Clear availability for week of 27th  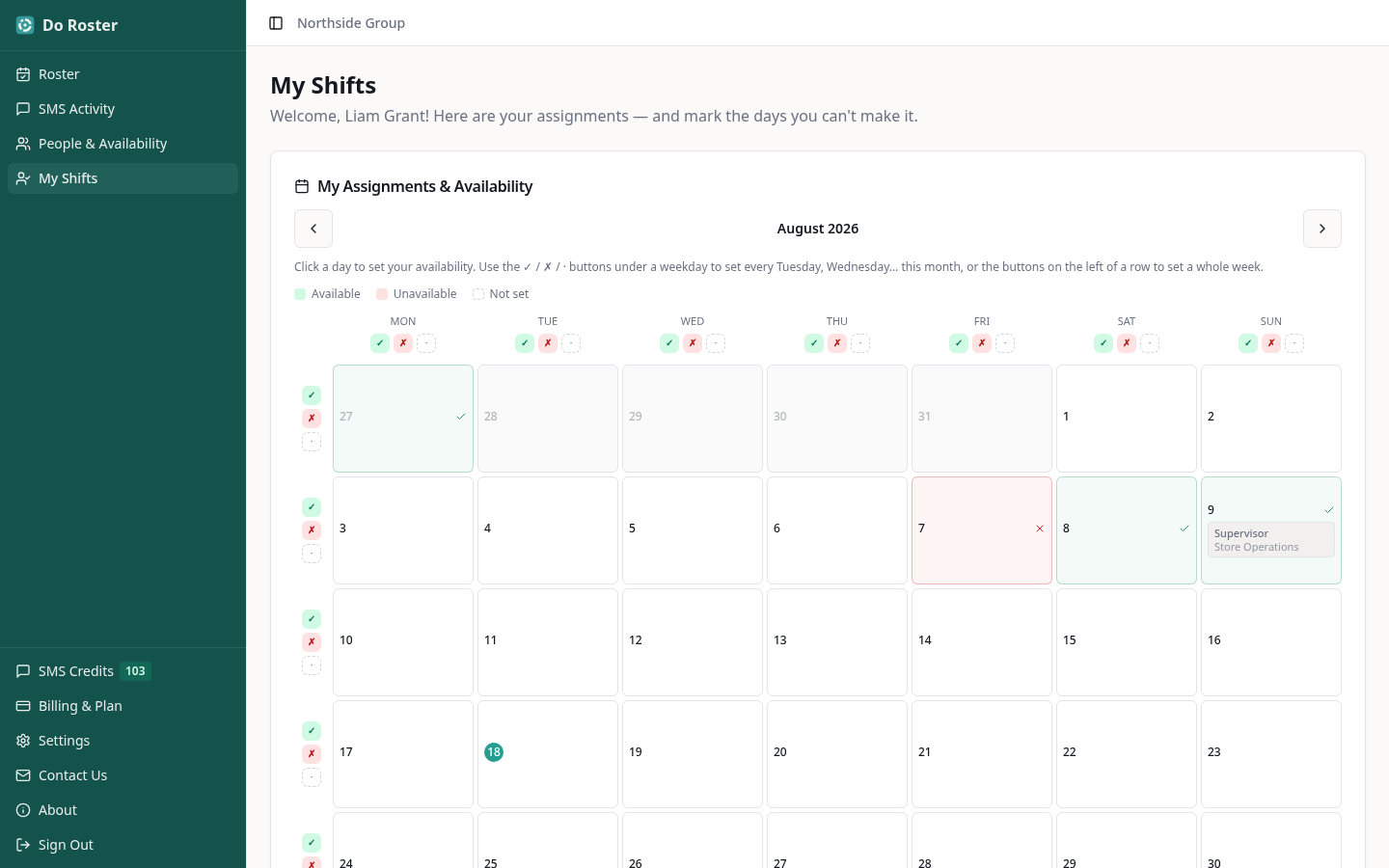(x=312, y=442)
